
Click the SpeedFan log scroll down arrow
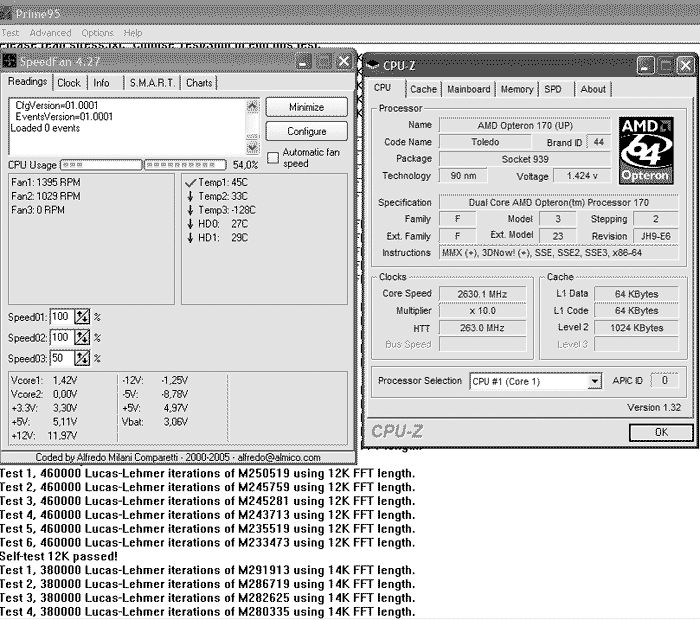point(252,147)
